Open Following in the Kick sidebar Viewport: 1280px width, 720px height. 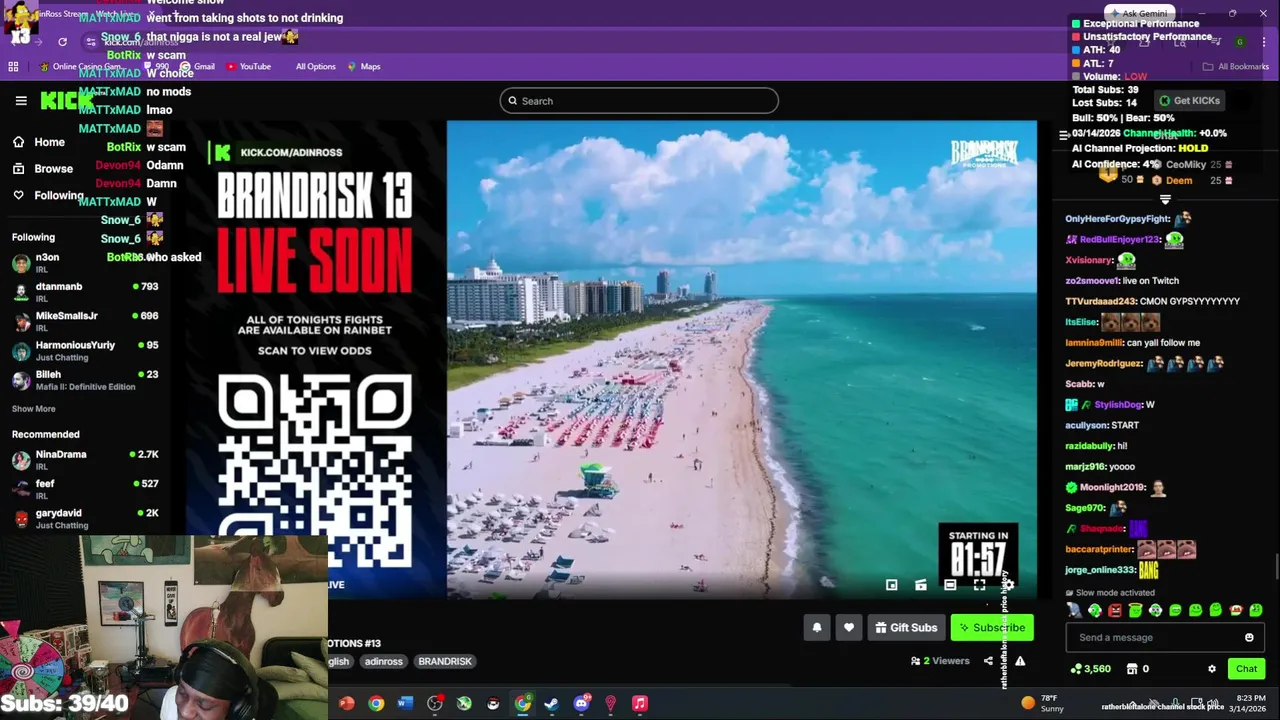click(48, 196)
